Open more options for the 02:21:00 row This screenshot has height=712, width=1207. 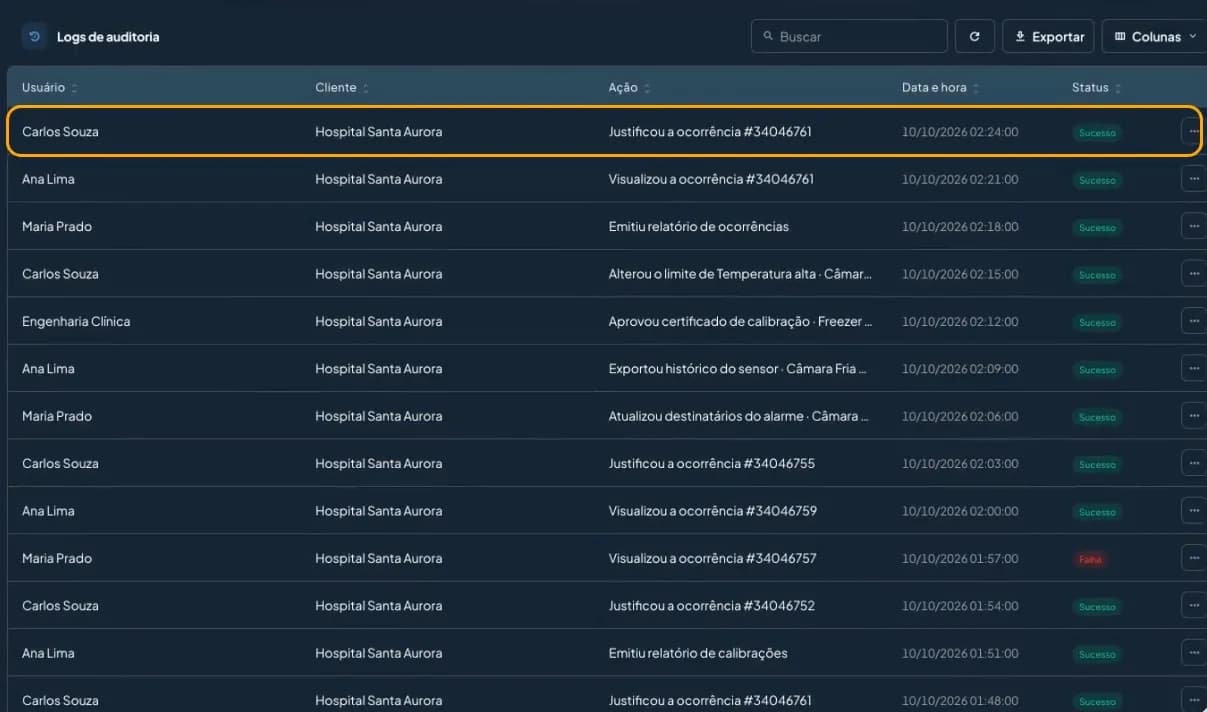(x=1193, y=178)
